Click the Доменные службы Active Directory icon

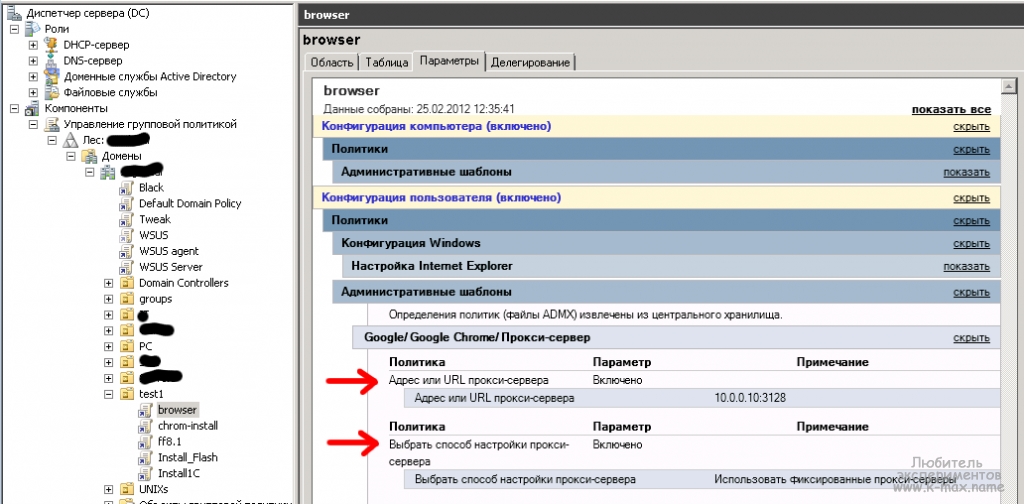tap(51, 76)
